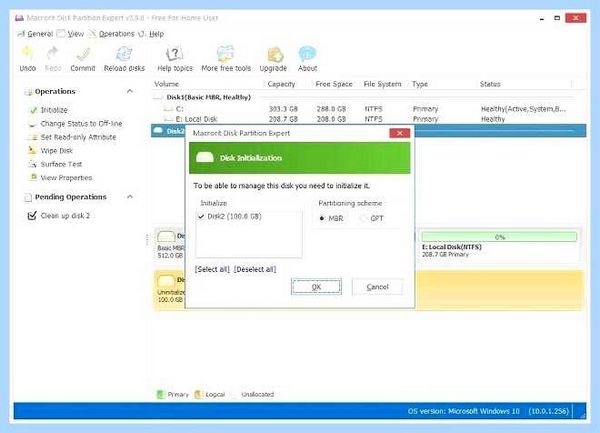Collapse the Pending Operations section
Viewport: 600px width, 433px height.
(x=130, y=197)
